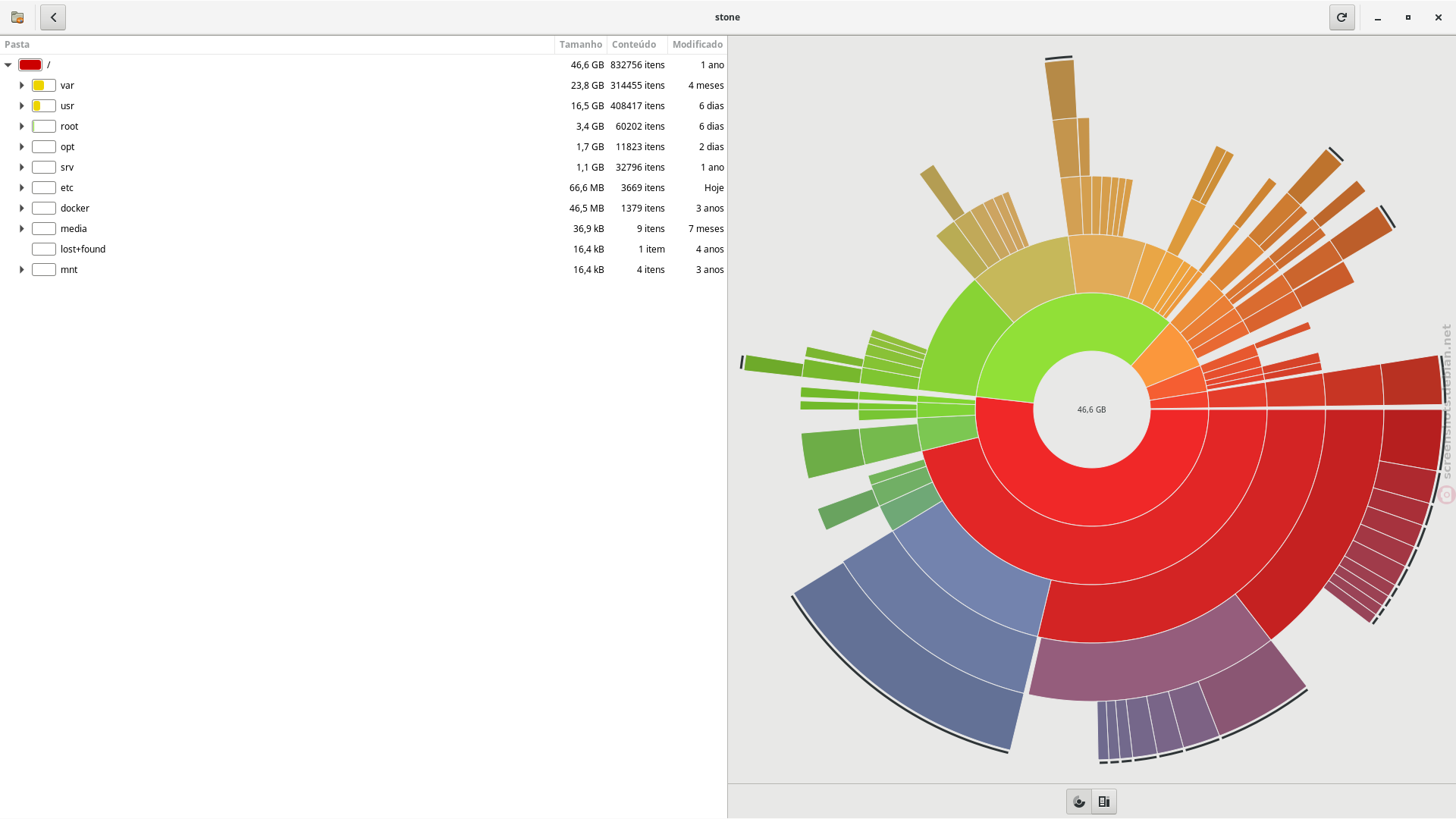
Task: Expand the srv folder
Action: coord(22,168)
